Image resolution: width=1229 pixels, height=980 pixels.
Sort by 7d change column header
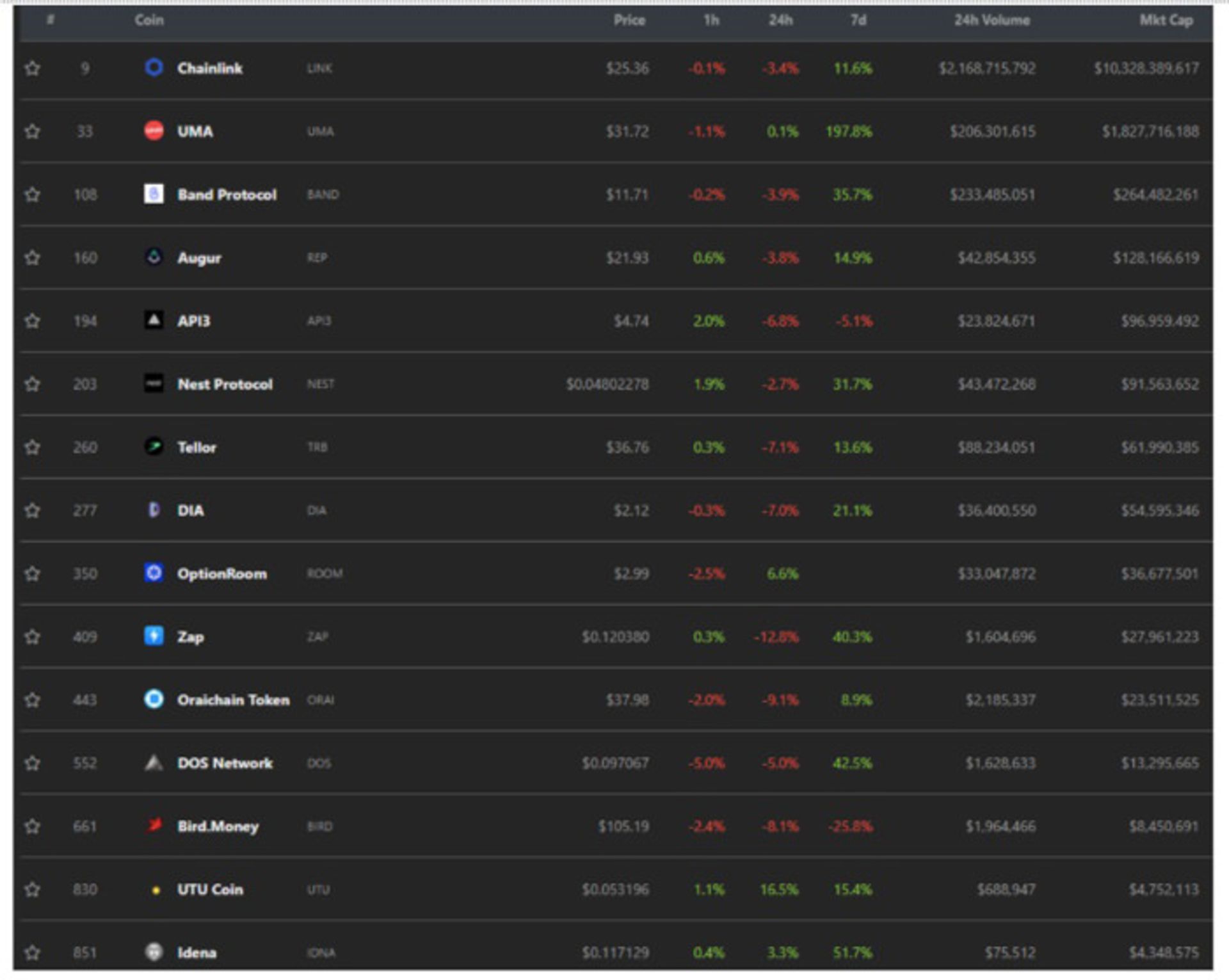858,20
